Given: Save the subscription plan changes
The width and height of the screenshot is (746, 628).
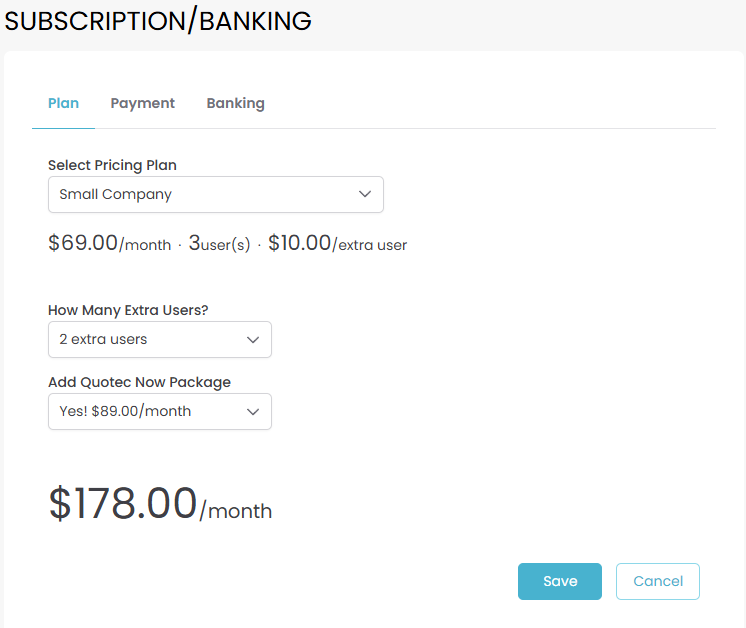Looking at the screenshot, I should click(559, 581).
